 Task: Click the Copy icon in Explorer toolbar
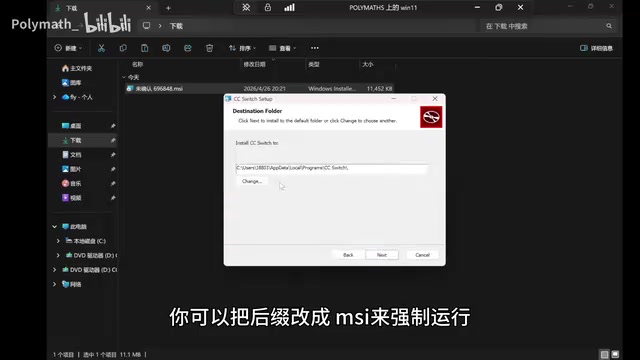pyautogui.click(x=123, y=48)
